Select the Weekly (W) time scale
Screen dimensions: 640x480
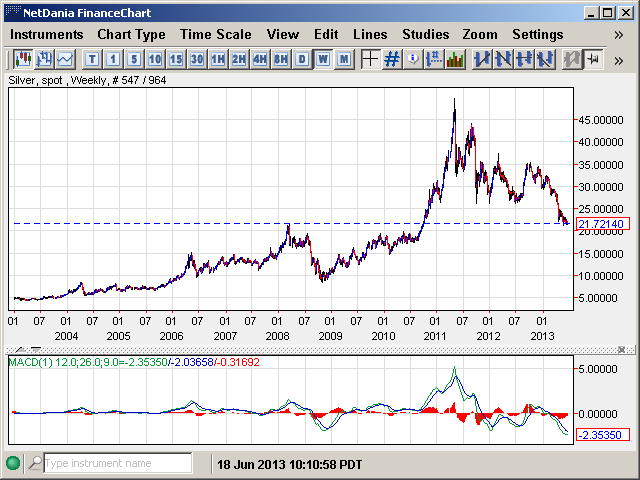point(323,59)
